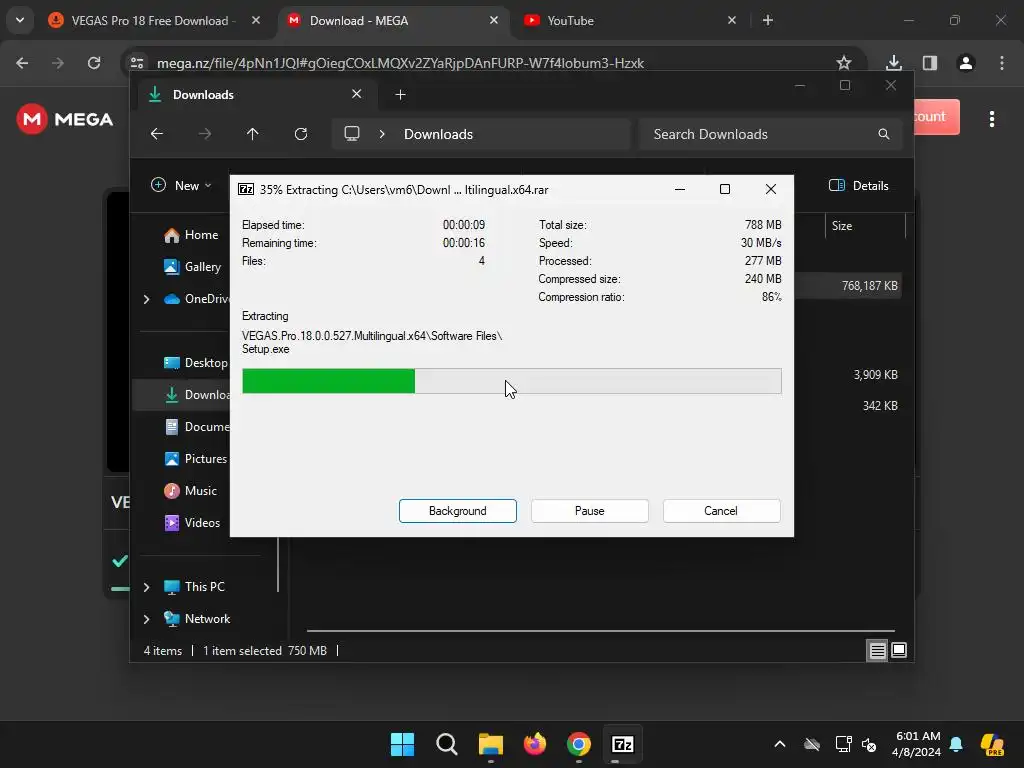Click 7-Zip icon in taskbar
This screenshot has height=768, width=1024.
pos(622,744)
